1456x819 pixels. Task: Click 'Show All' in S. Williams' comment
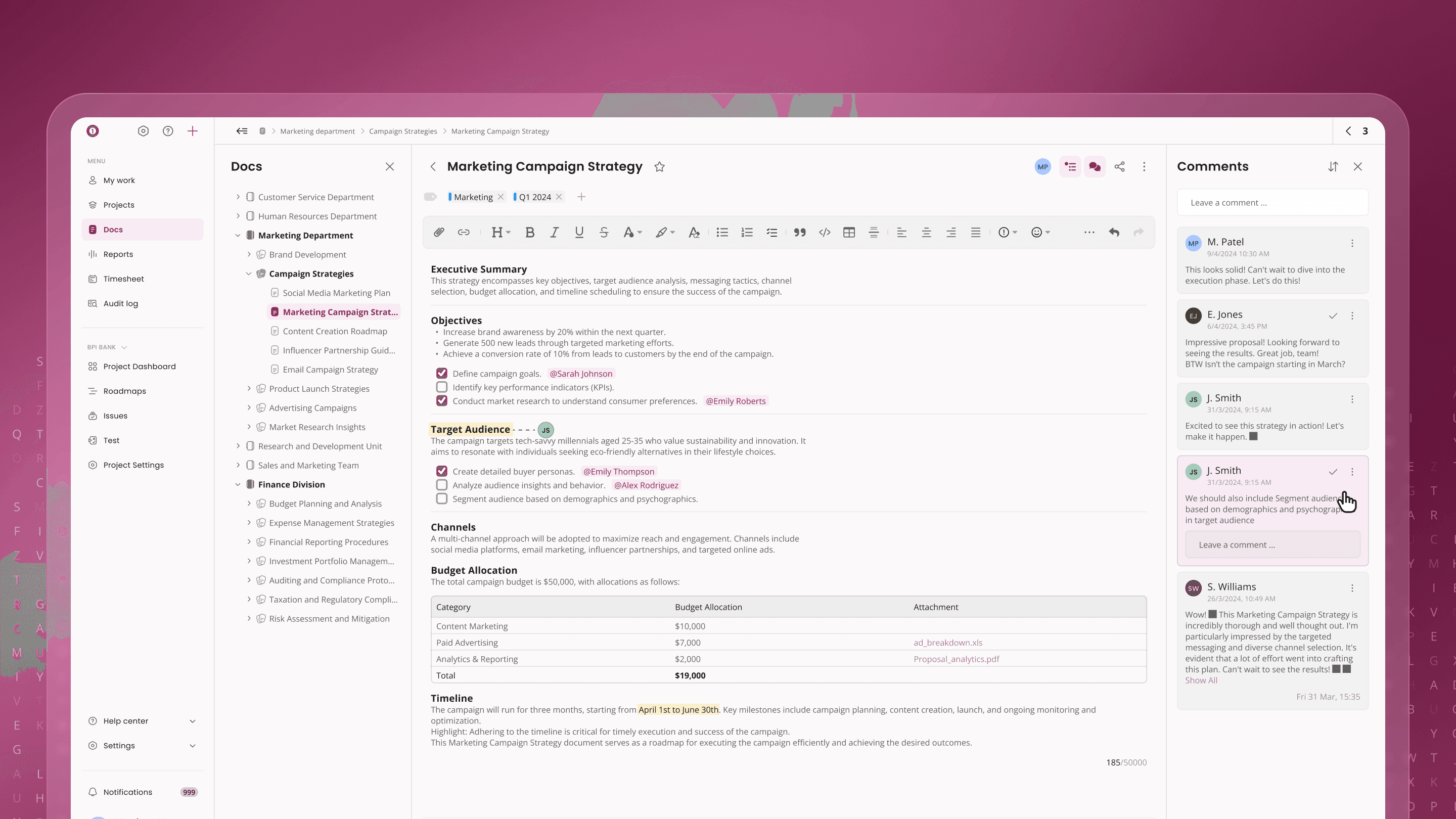coord(1201,680)
